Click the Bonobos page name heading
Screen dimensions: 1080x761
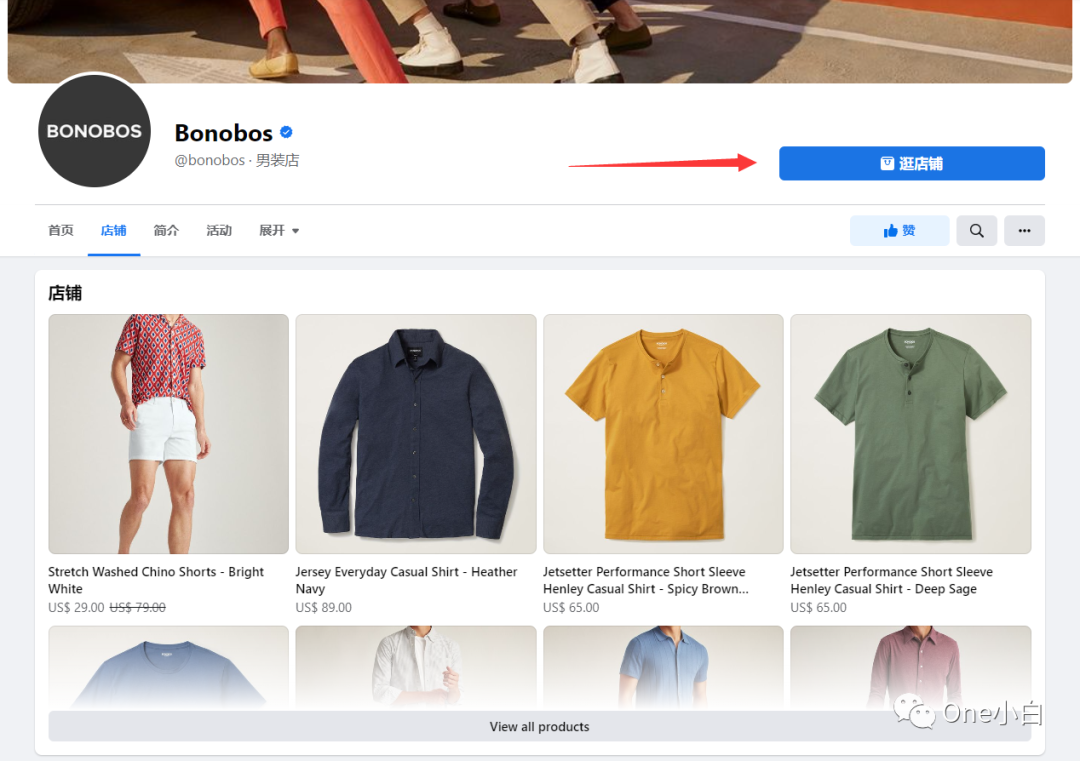pos(224,132)
